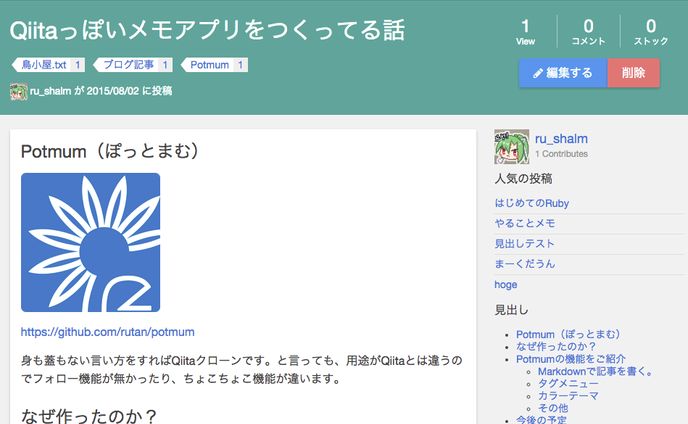Image resolution: width=688 pixels, height=424 pixels.
Task: Open popular post はじめてのRuby
Action: [x=531, y=203]
